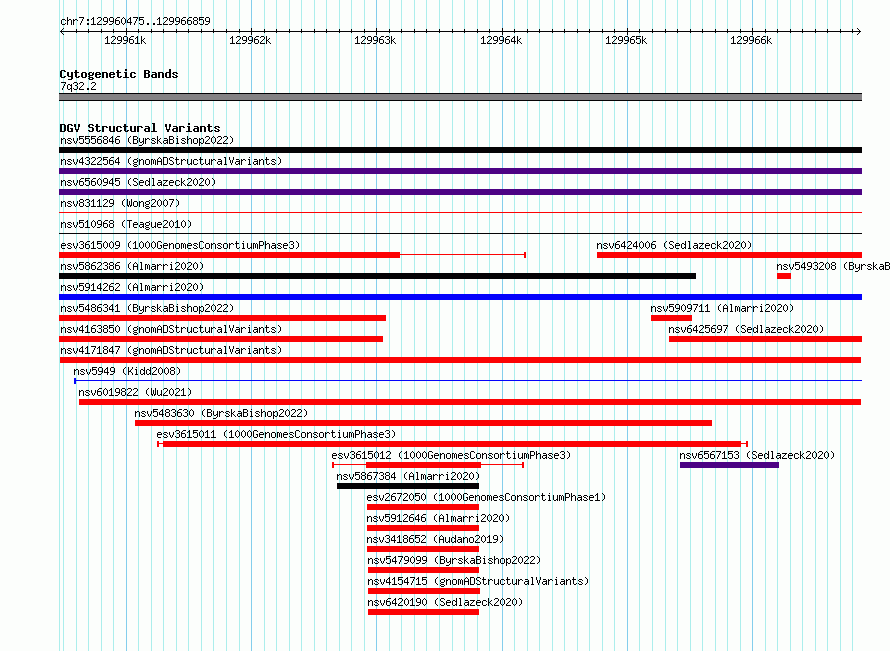This screenshot has width=890, height=651.
Task: Click the chr7:129960475..129966859 coordinates text
Action: click(135, 21)
